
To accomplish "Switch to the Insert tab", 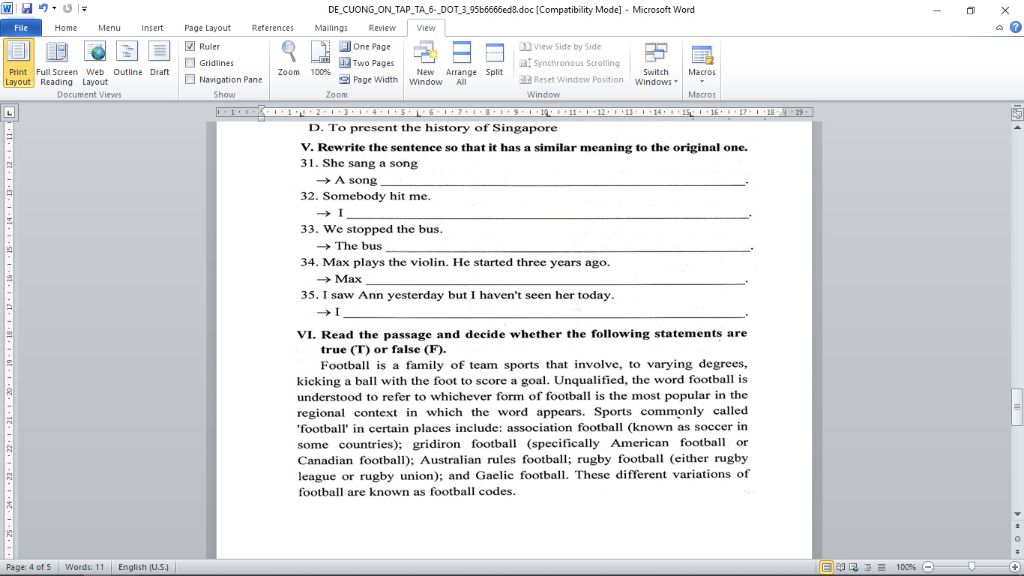I will [152, 28].
